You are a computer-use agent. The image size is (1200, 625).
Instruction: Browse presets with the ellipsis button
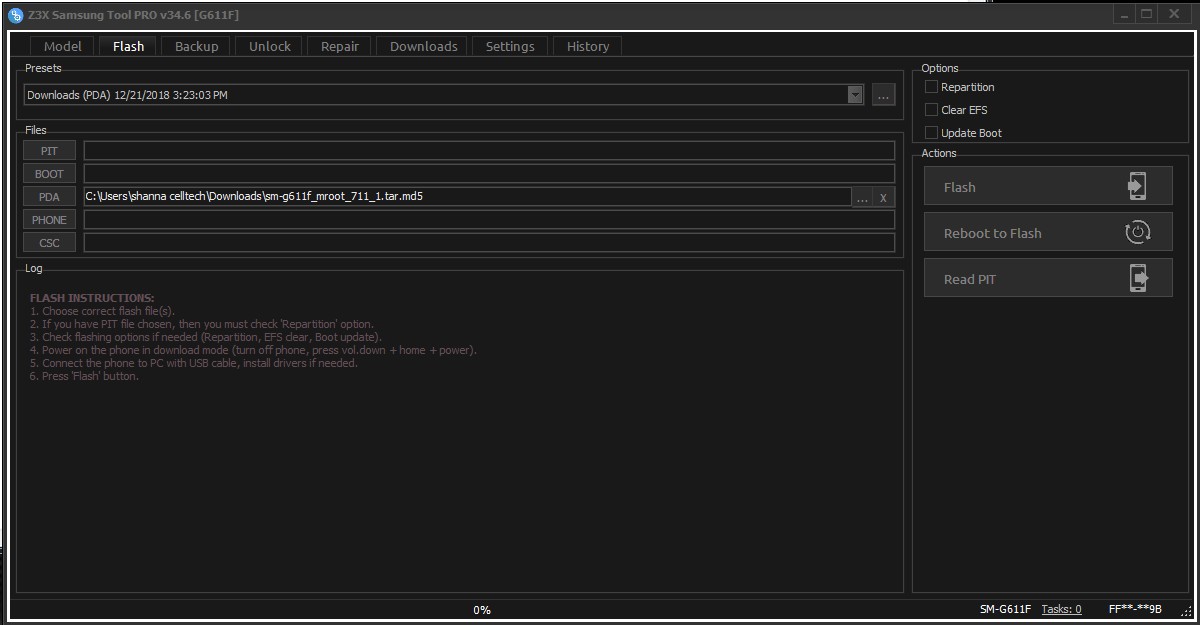[x=883, y=95]
